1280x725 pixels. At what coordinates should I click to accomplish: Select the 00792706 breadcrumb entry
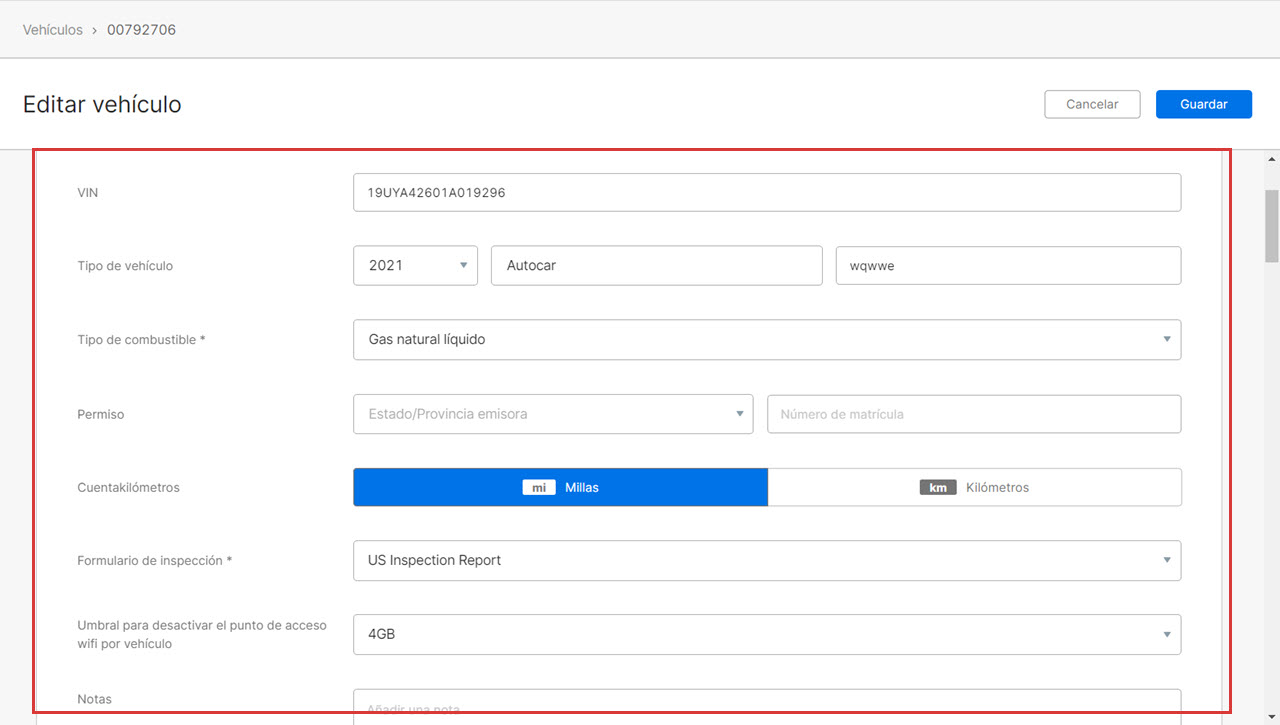(x=141, y=30)
